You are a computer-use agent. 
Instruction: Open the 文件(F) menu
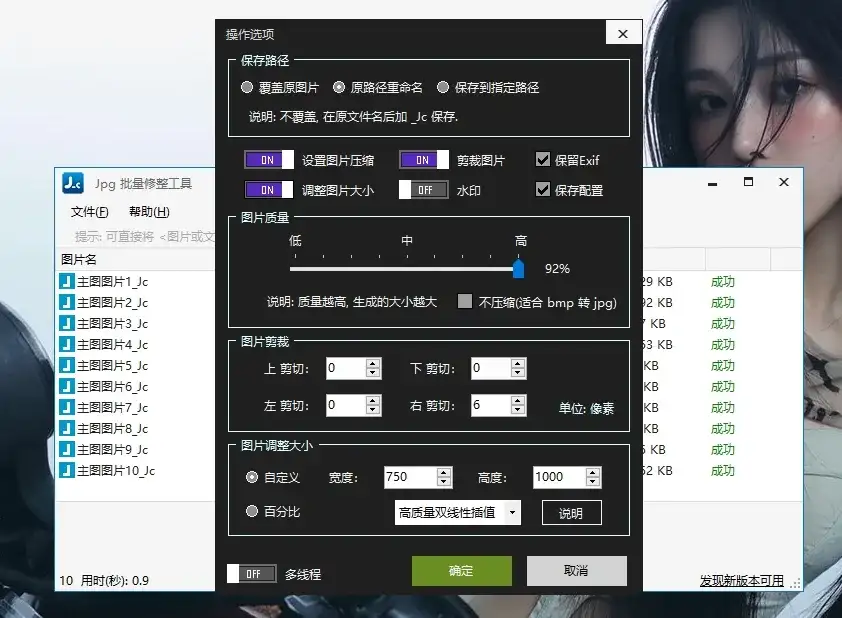click(90, 212)
